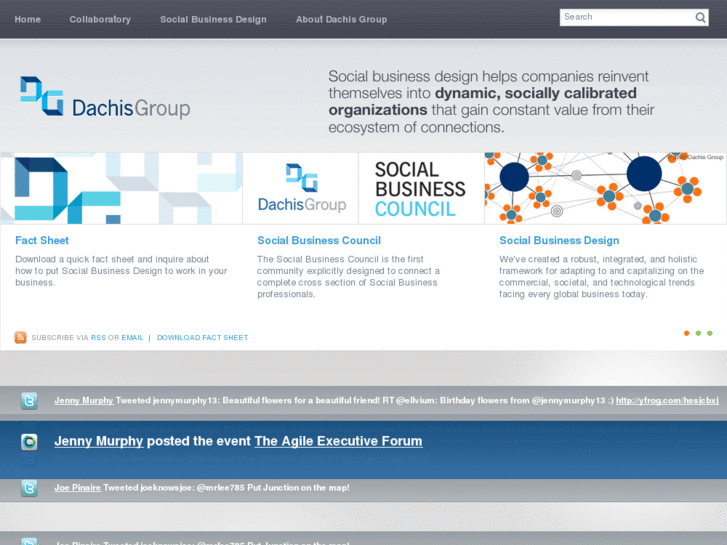Click Twitter icon beside Jenny Murphy tweet
The width and height of the screenshot is (727, 545).
29,401
